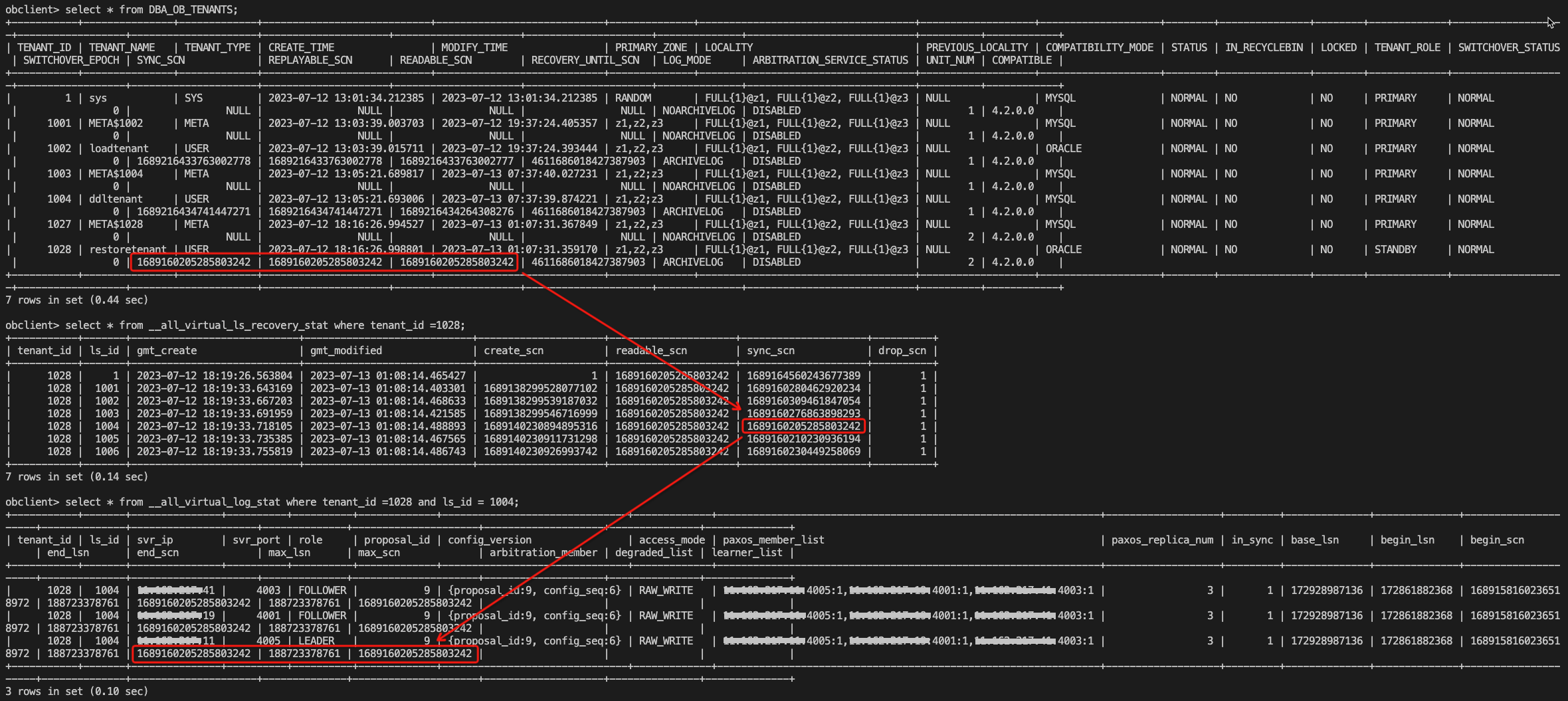Select the PREVIOUS_LOCALITY column header
Viewport: 1568px width, 701px height.
[x=977, y=47]
